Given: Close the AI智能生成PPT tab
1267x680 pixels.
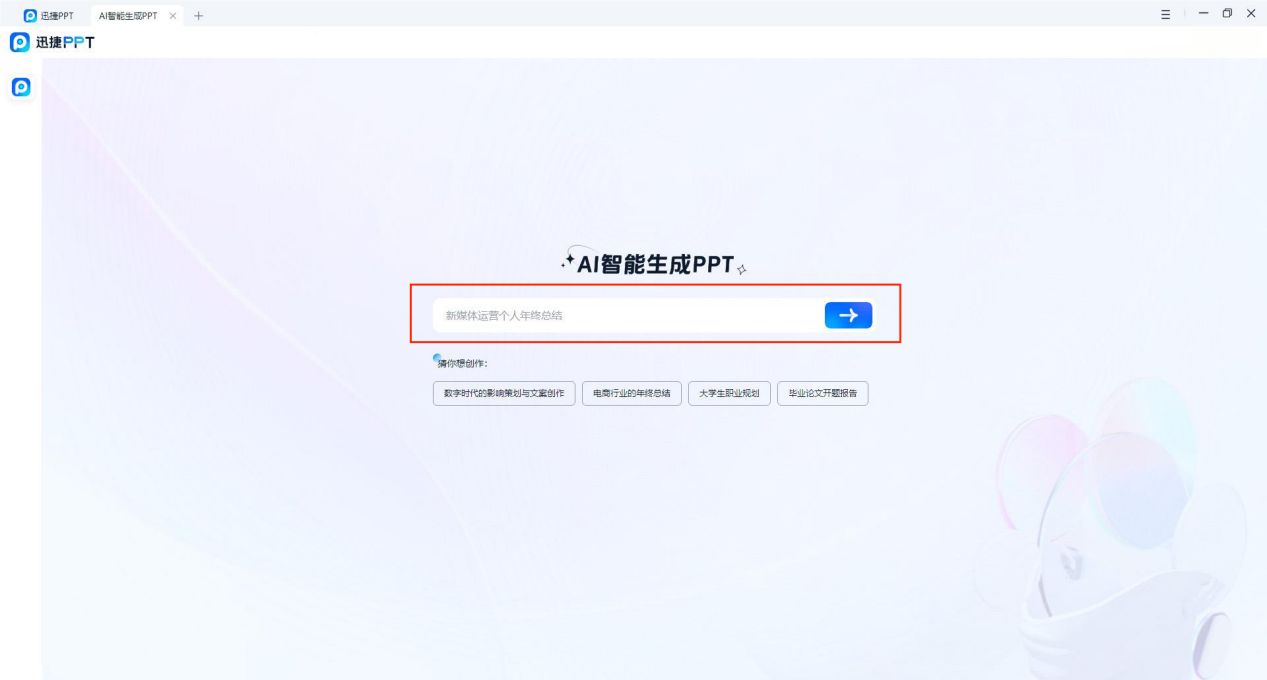Looking at the screenshot, I should click(x=173, y=16).
